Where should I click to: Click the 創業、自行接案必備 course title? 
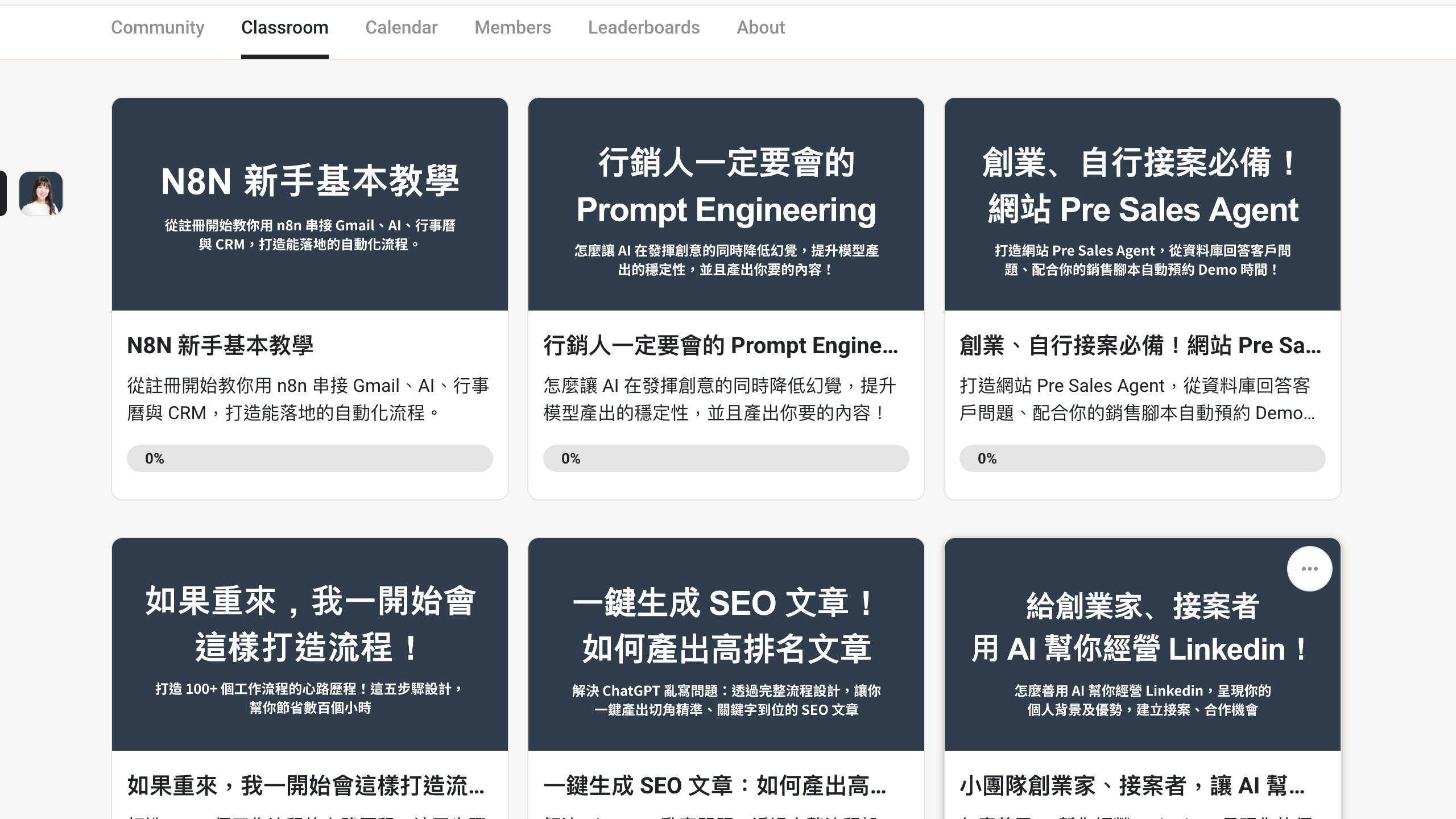[1140, 345]
